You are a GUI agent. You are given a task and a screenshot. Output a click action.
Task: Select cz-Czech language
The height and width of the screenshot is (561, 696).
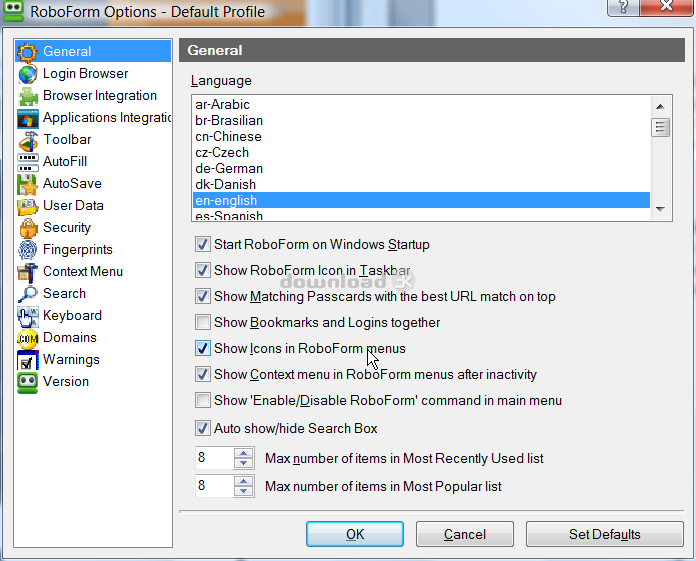[x=421, y=152]
